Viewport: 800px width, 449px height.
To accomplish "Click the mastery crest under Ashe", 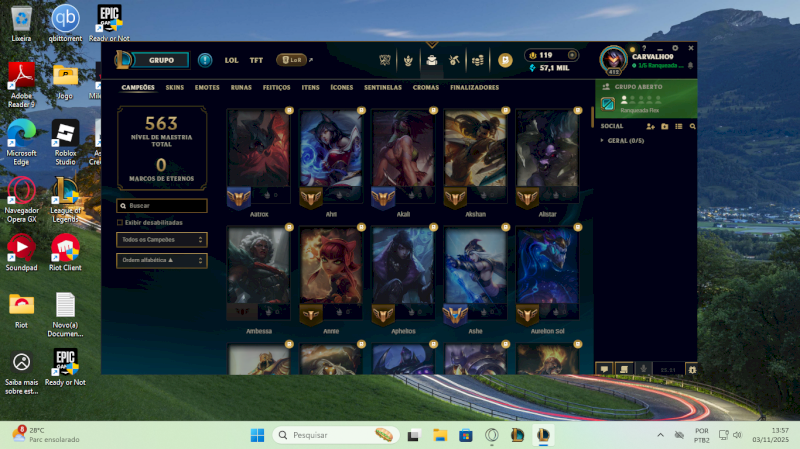I will pos(455,315).
